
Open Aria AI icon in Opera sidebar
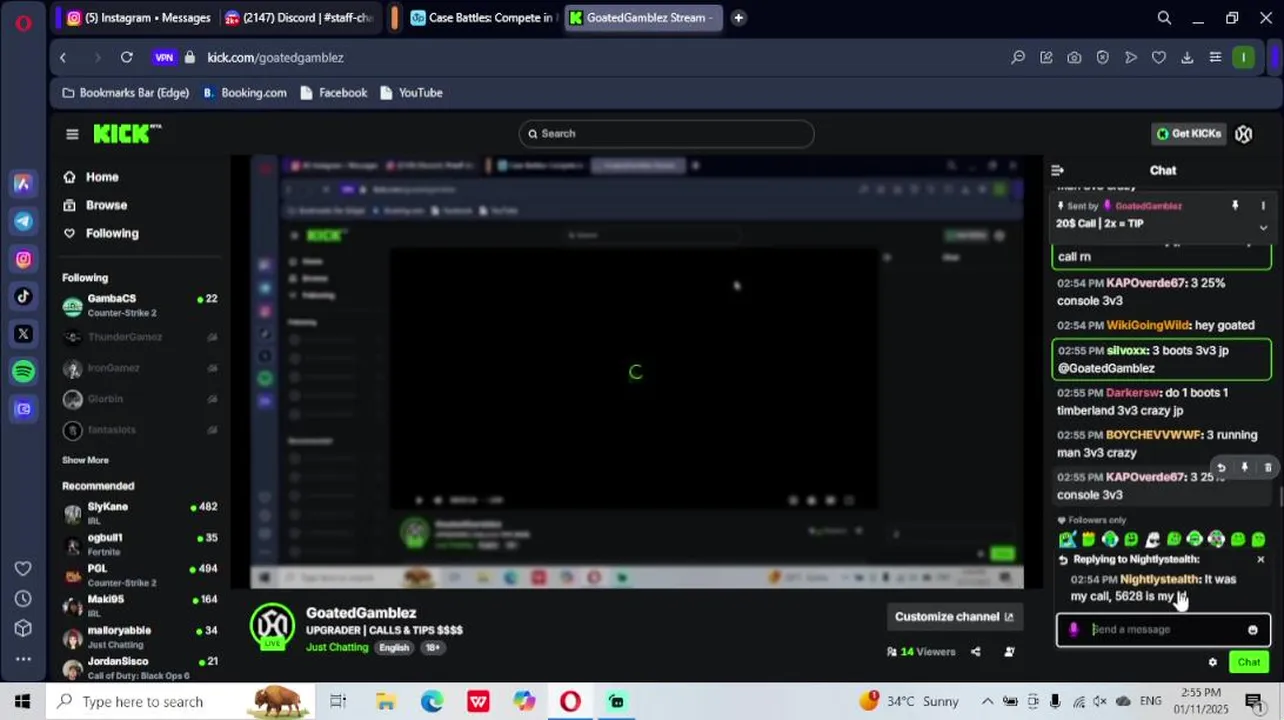23,184
